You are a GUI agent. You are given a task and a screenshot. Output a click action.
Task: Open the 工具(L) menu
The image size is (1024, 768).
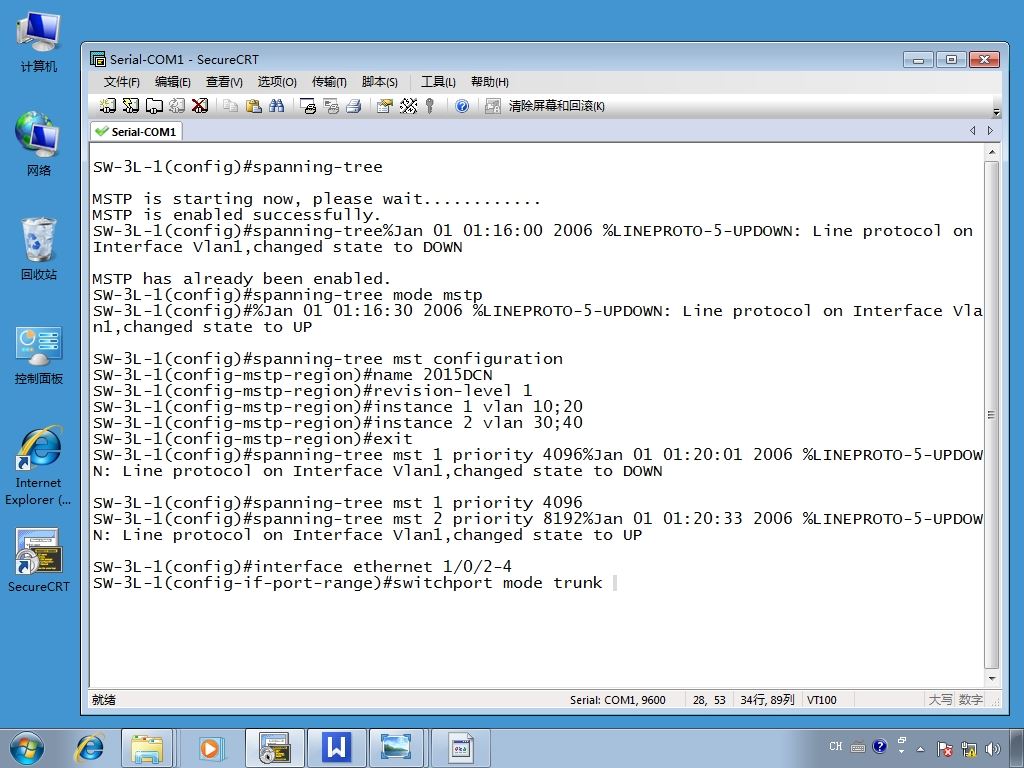click(x=438, y=82)
